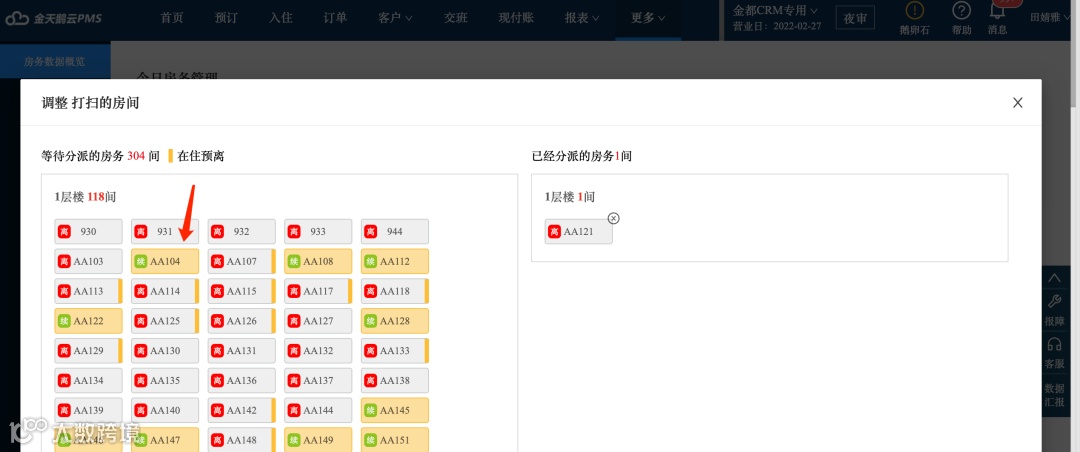Open the 交班 menu
Screen dimensions: 1080x452
455,18
